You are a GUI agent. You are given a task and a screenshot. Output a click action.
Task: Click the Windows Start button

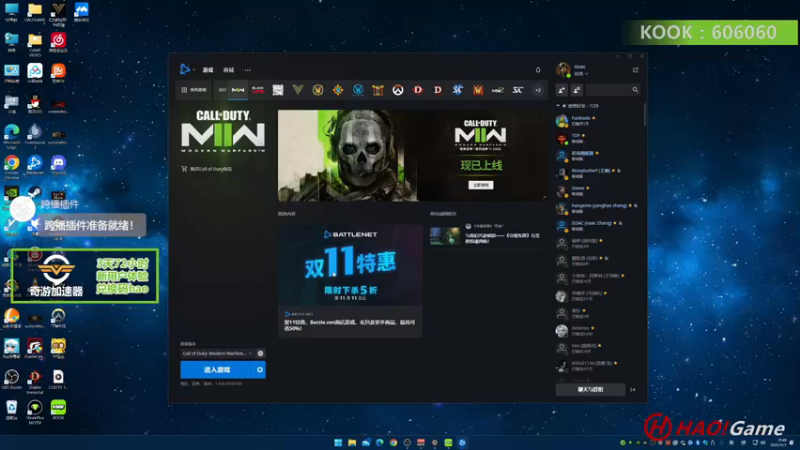(x=338, y=442)
